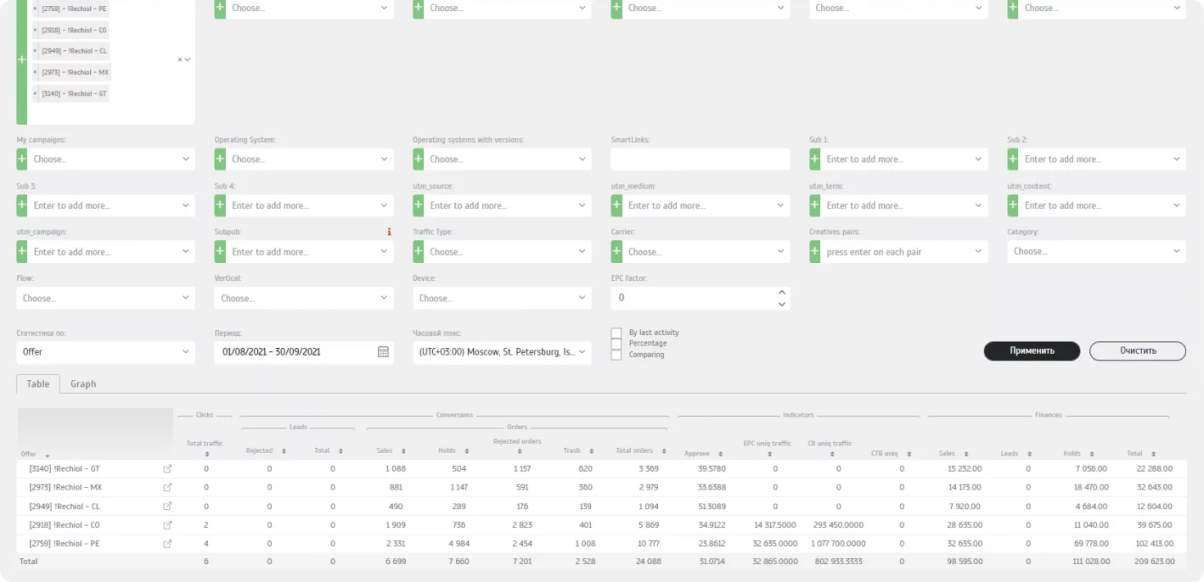Screen dimensions: 1204x582
Task: Increase EPC factor with up arrow
Action: (x=781, y=293)
